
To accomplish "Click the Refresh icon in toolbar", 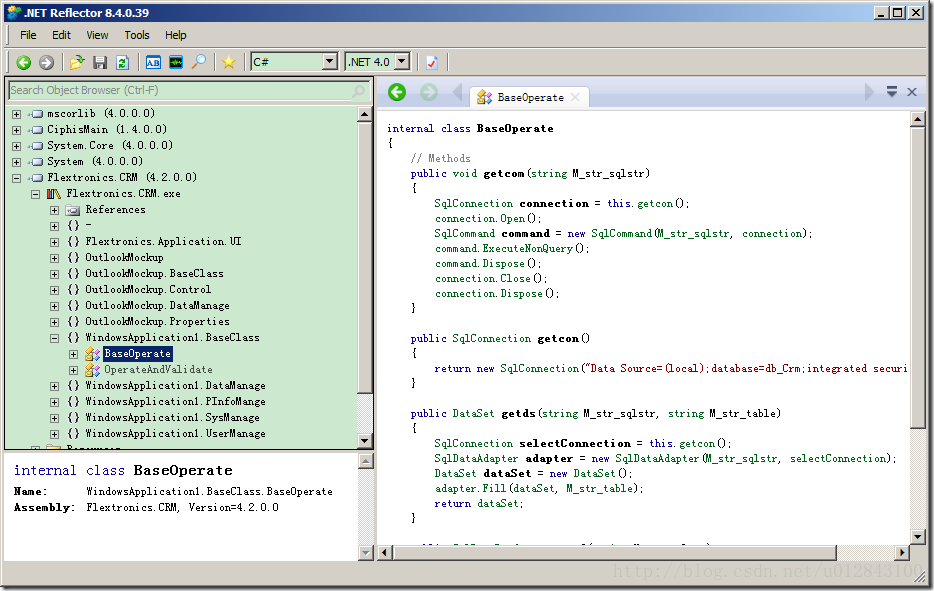I will [x=122, y=62].
